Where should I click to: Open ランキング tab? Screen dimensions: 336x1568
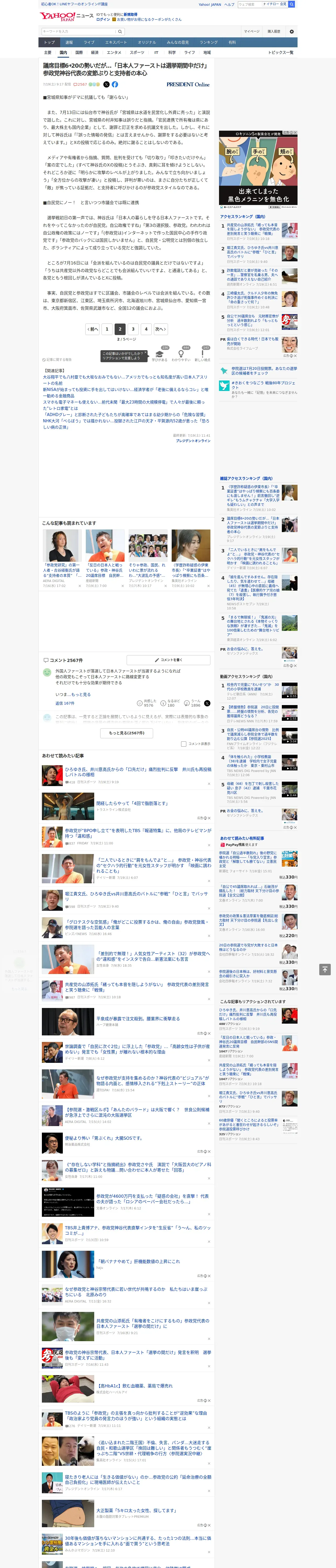(209, 43)
